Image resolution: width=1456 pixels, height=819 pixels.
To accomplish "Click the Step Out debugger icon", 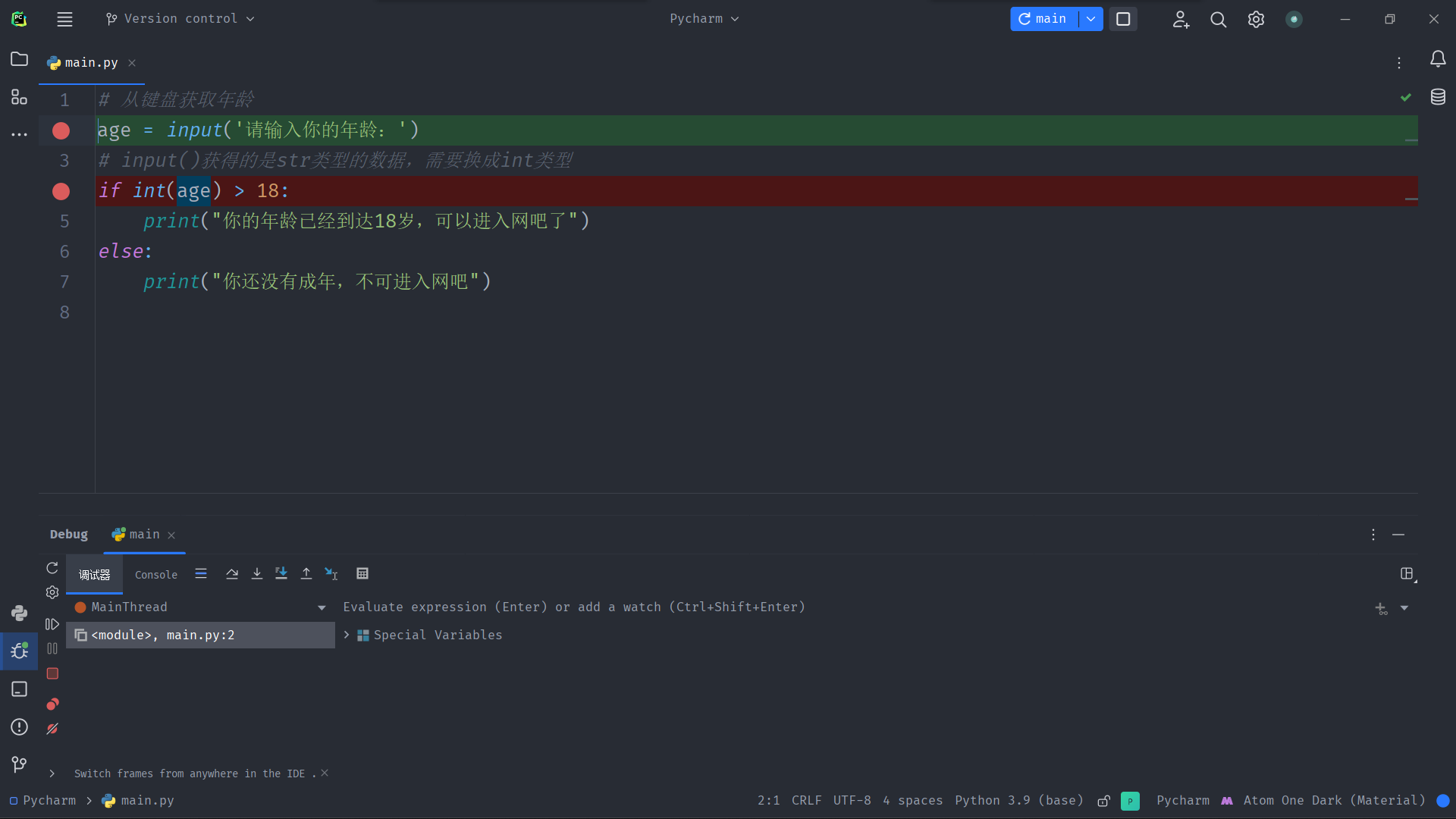I will click(306, 574).
